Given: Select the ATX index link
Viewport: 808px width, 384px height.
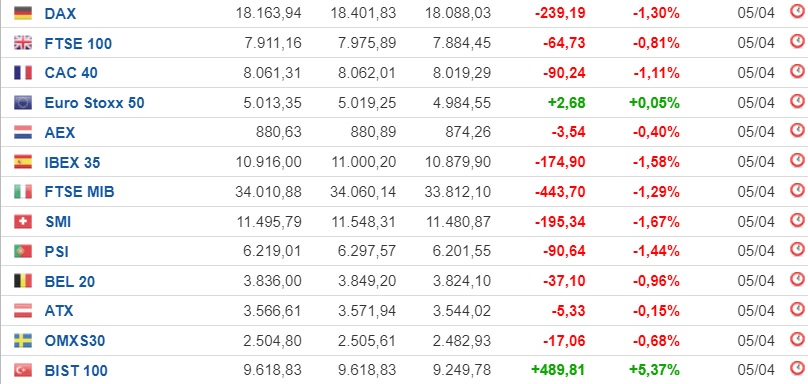Looking at the screenshot, I should pyautogui.click(x=59, y=311).
